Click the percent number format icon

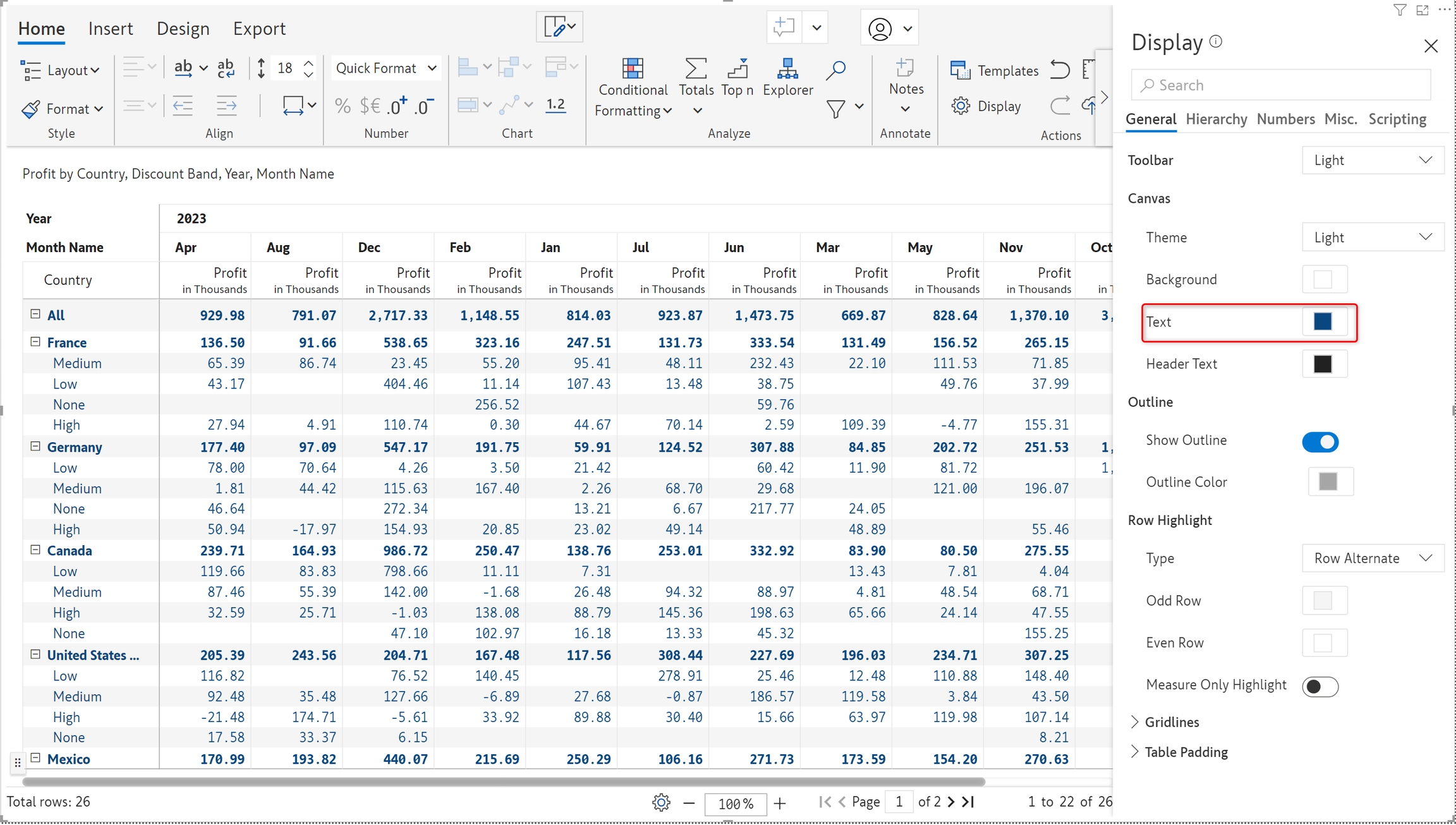point(343,106)
